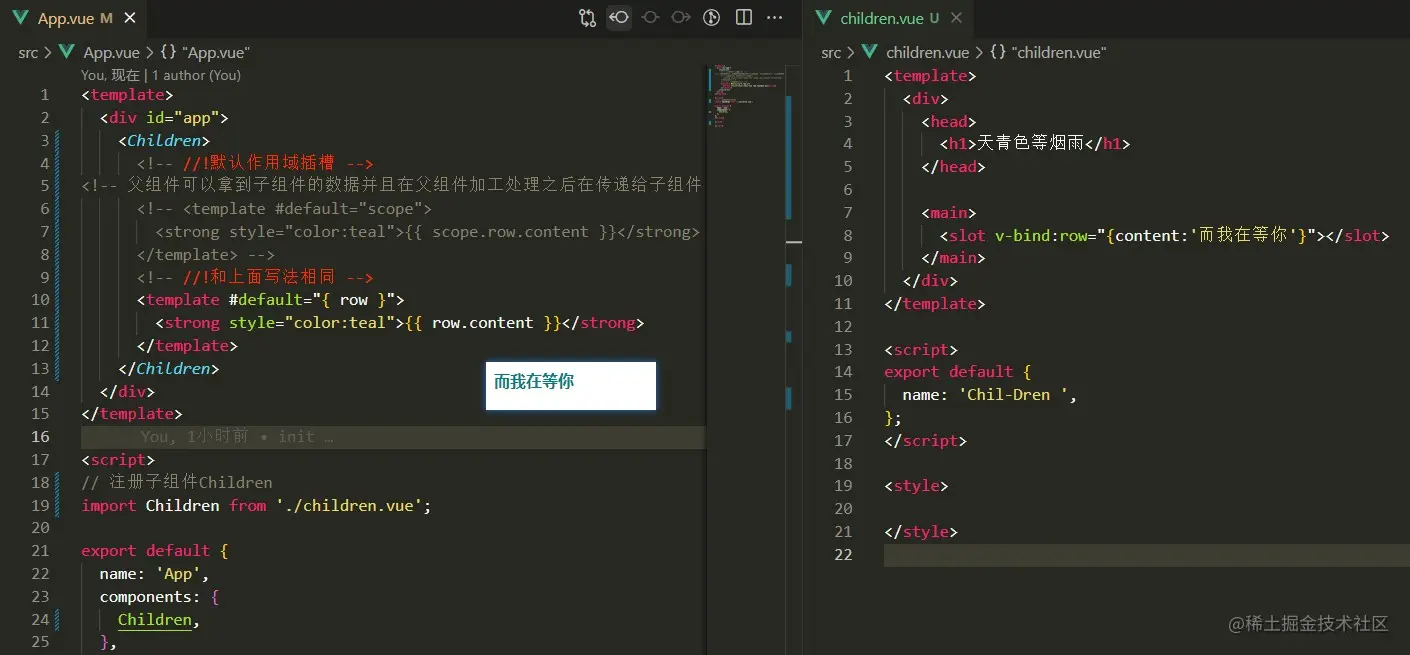Open previous revision with GitLens arrow icon

point(619,18)
